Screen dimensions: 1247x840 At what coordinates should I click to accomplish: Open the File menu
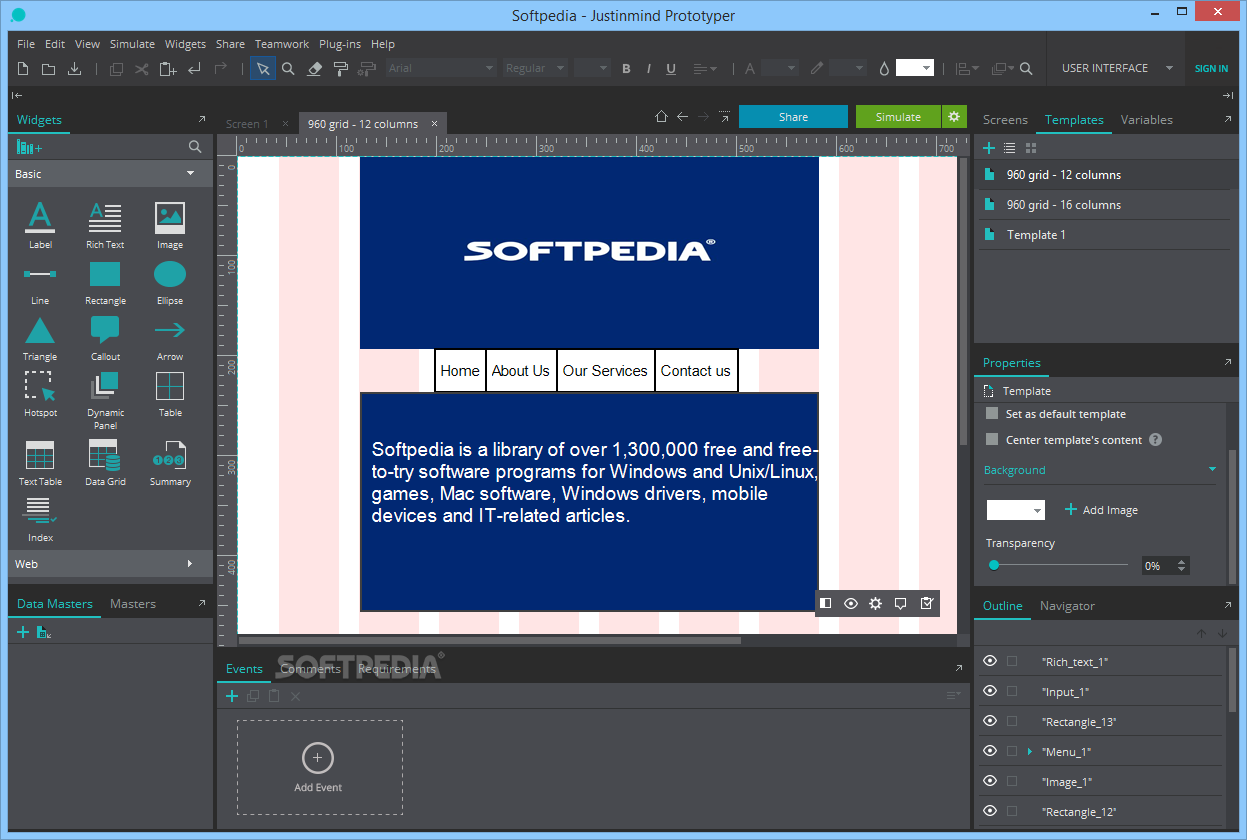coord(26,44)
